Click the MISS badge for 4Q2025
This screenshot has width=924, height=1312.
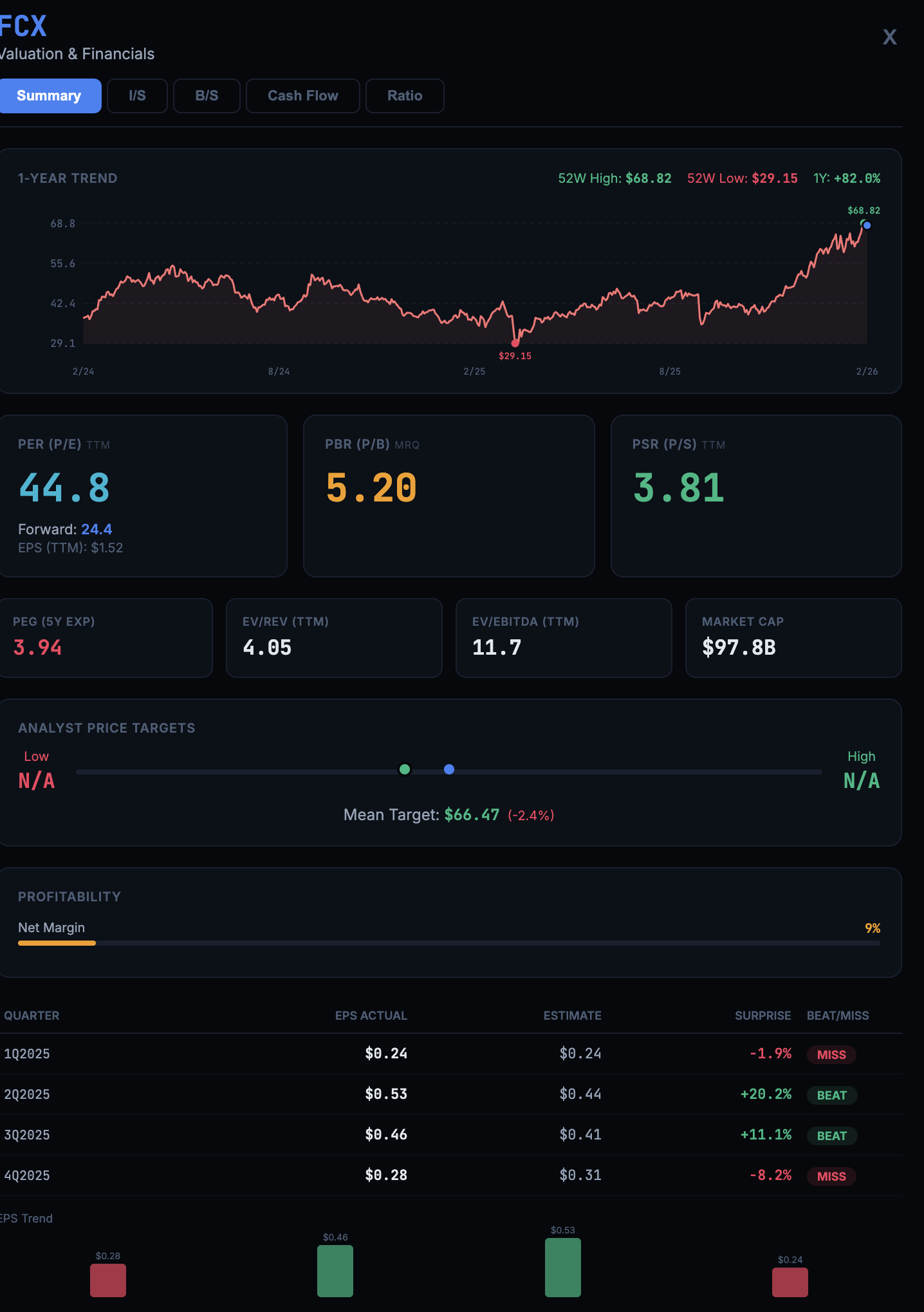[x=831, y=1176]
